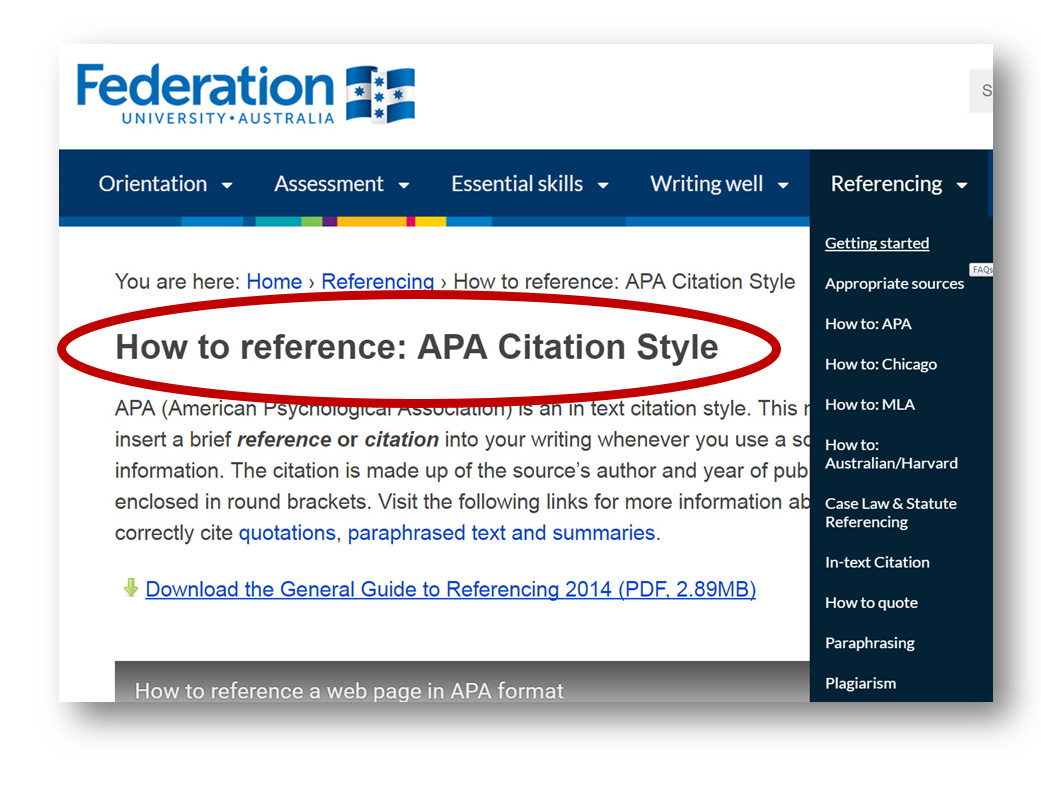Select How to: Chicago menu entry
The width and height of the screenshot is (1041, 789).
pyautogui.click(x=881, y=365)
